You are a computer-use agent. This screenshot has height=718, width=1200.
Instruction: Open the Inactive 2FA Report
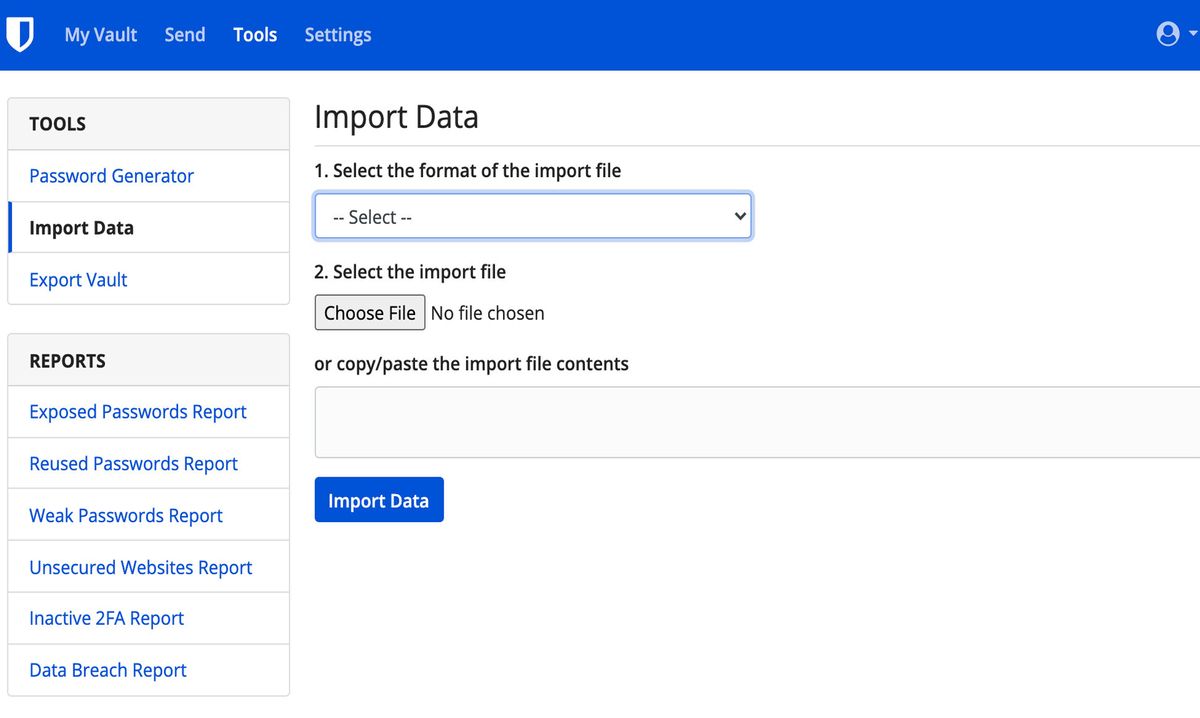[107, 618]
